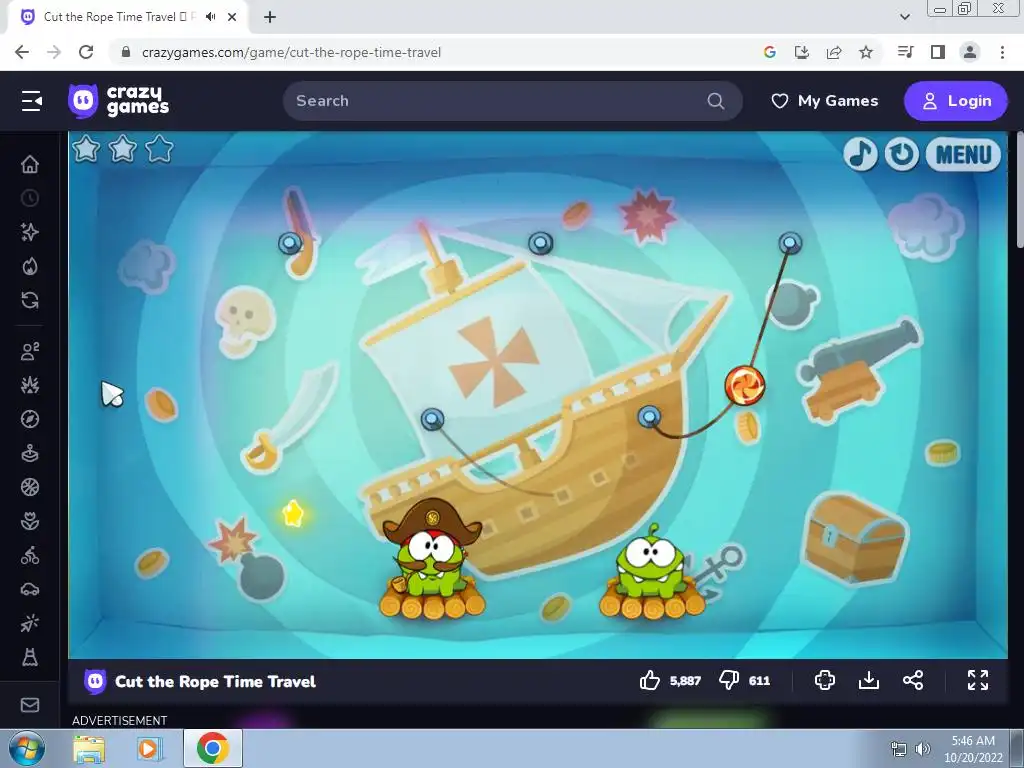The image size is (1024, 768).
Task: Click the crazygames.com address bar URL
Action: click(291, 52)
